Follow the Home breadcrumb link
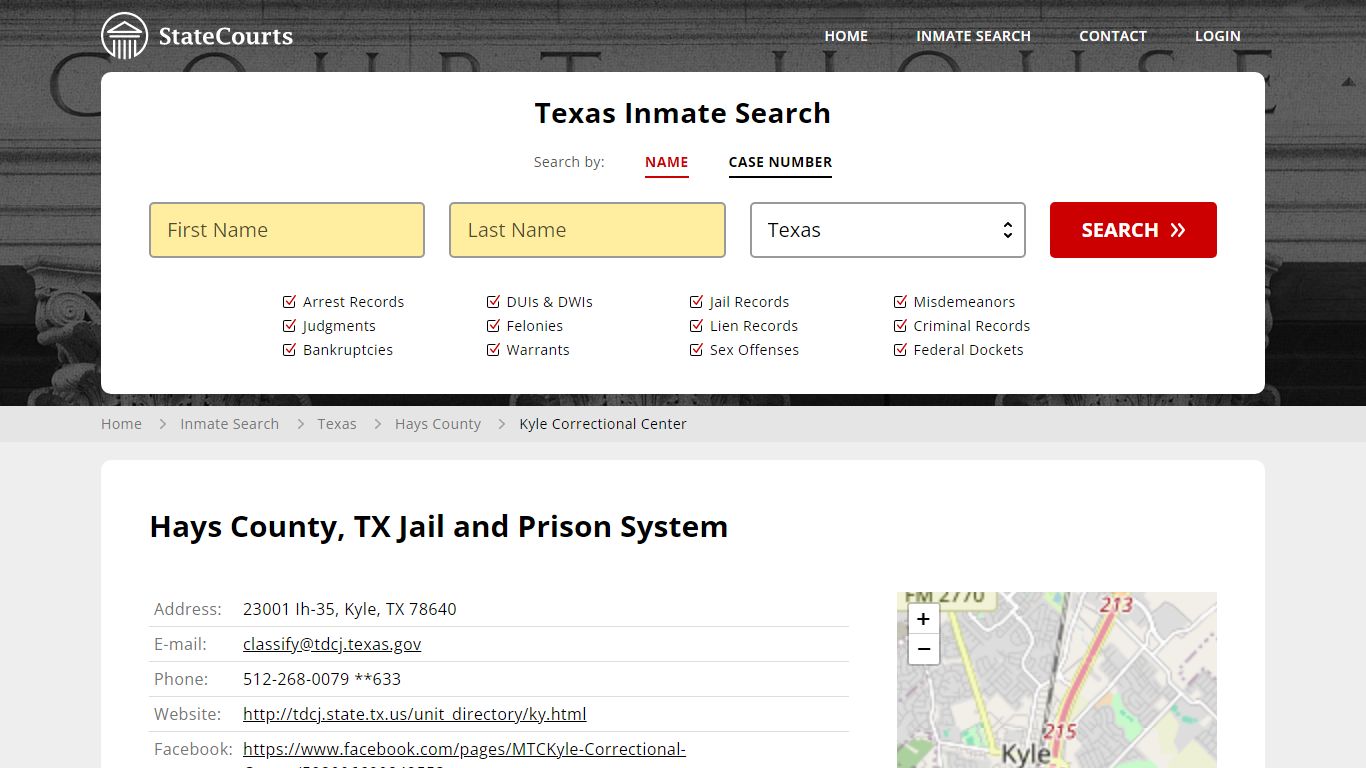The width and height of the screenshot is (1366, 768). [121, 424]
